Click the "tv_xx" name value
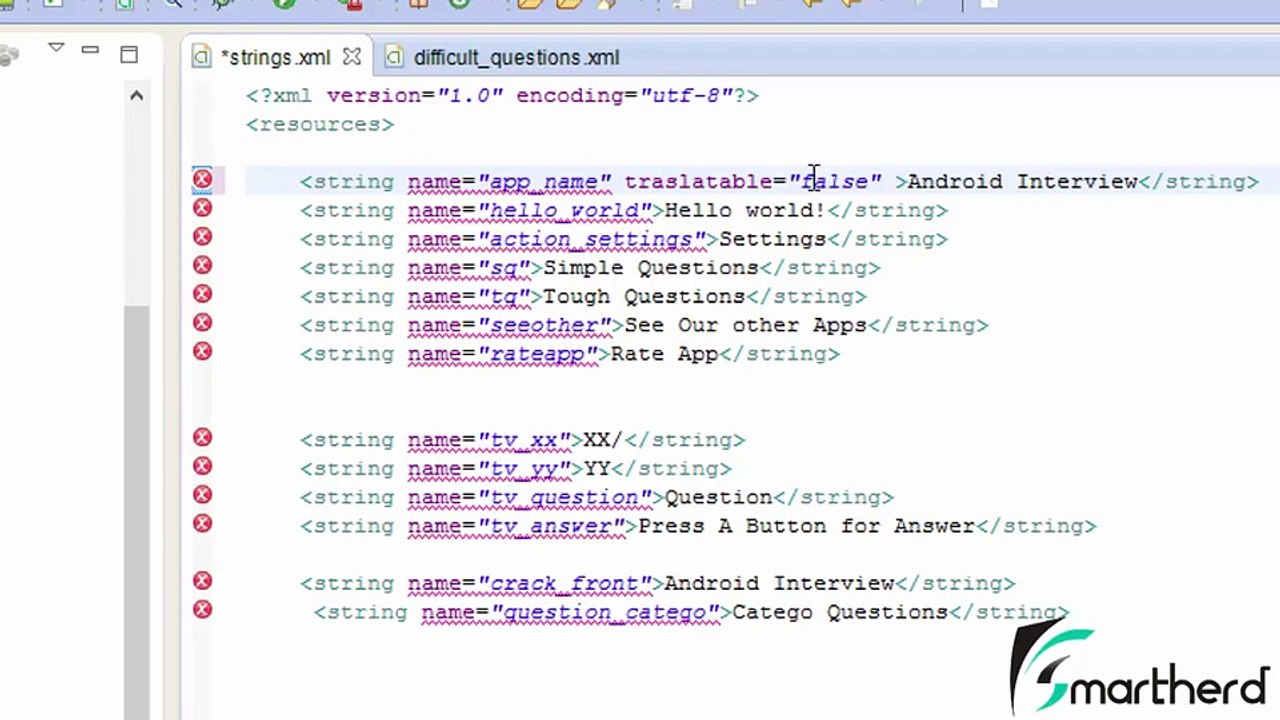 524,441
